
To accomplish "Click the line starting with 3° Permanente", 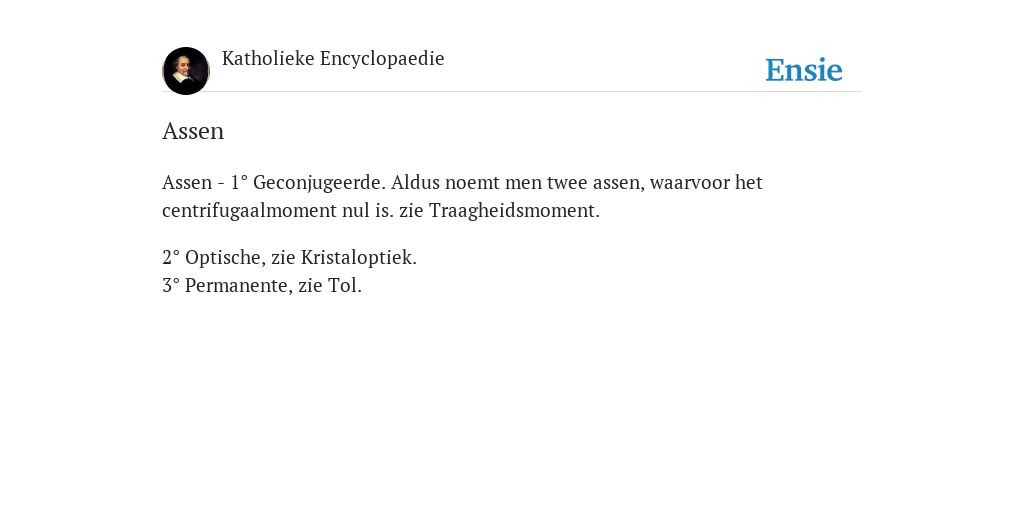I will pos(262,285).
